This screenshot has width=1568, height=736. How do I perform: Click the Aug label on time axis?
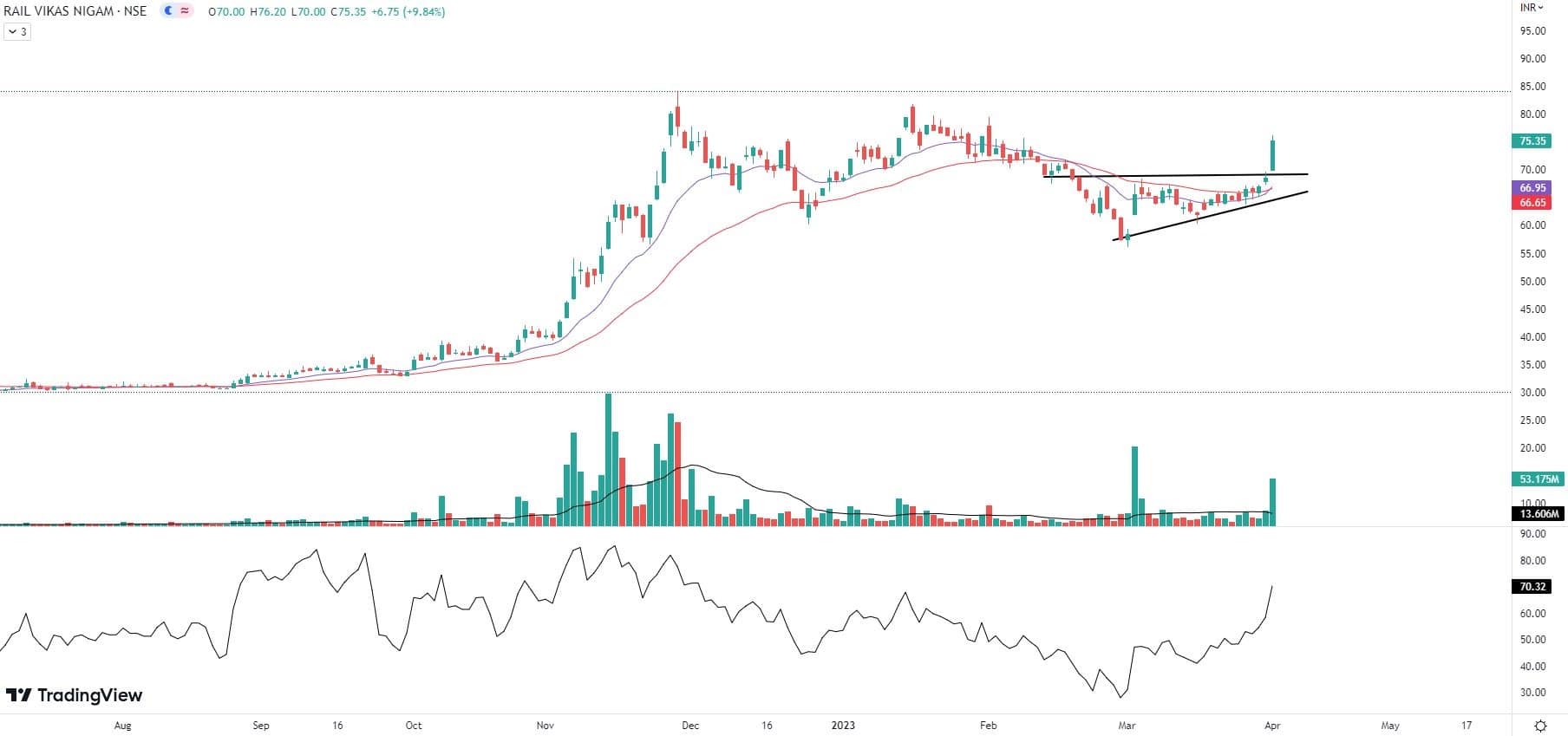click(x=123, y=726)
